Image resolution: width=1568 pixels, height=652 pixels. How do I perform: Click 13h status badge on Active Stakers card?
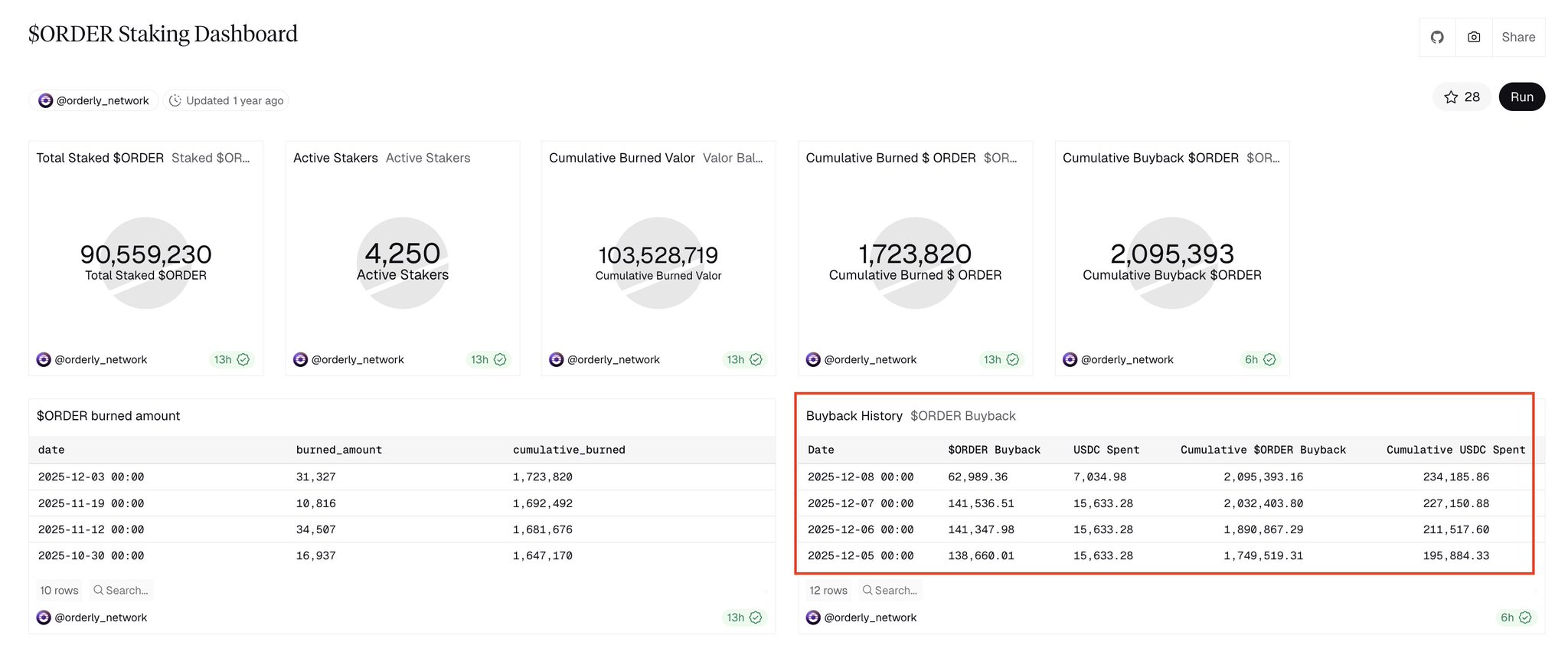(488, 359)
